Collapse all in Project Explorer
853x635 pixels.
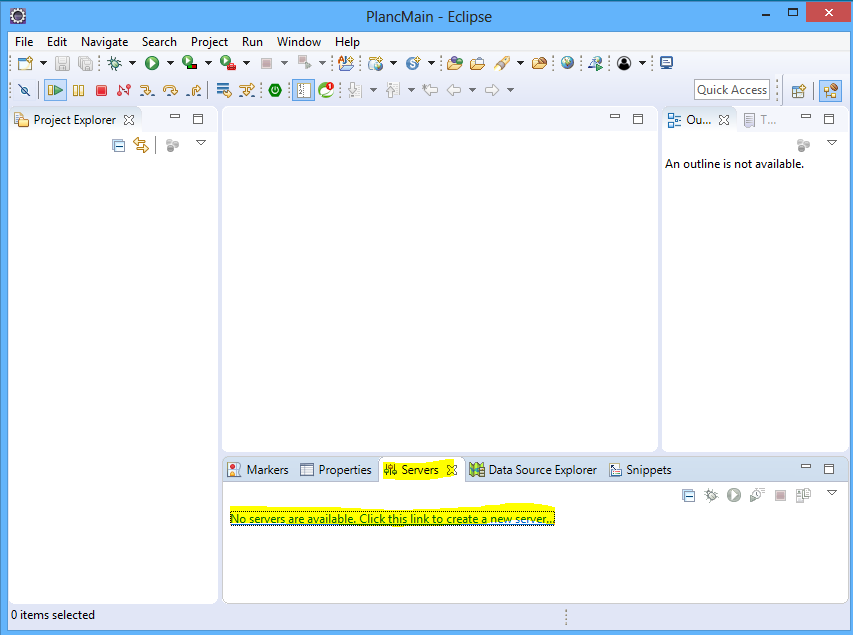tap(118, 145)
